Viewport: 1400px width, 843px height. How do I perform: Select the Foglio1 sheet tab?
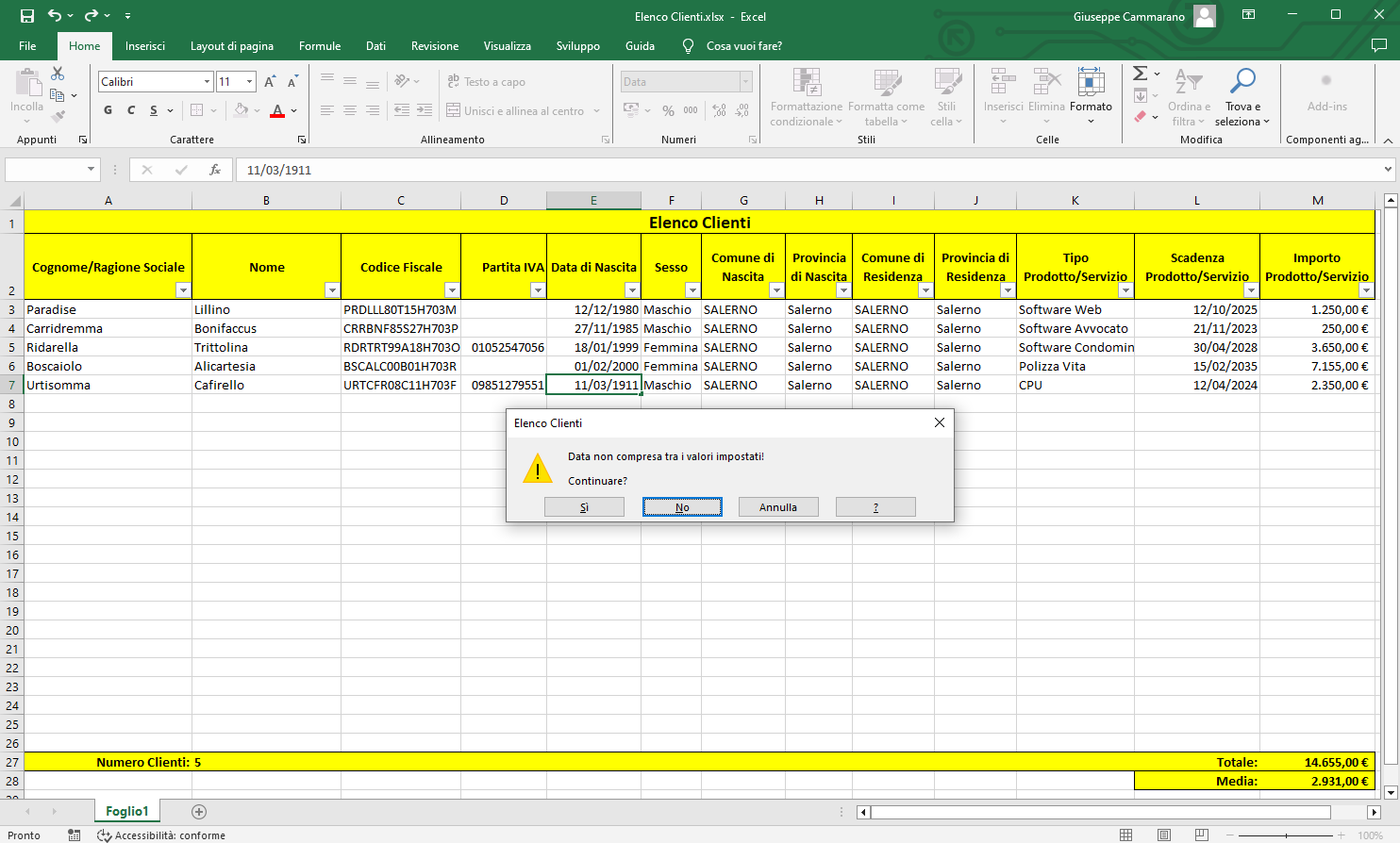point(127,811)
